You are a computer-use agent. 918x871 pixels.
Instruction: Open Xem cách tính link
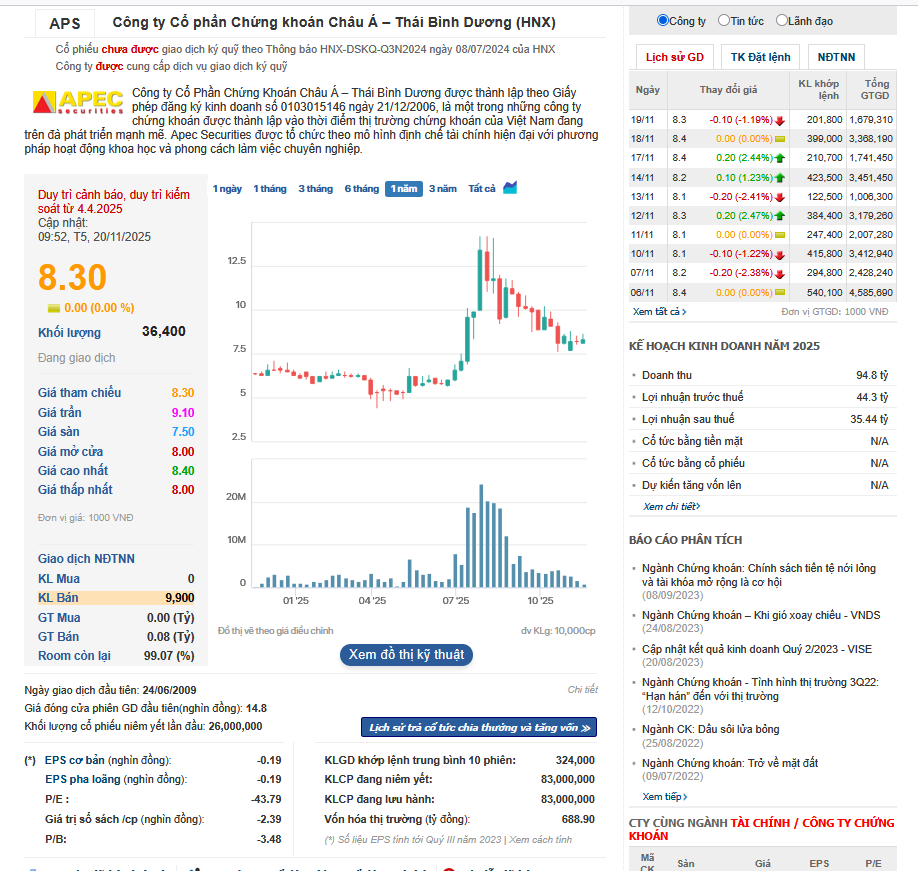coord(540,839)
